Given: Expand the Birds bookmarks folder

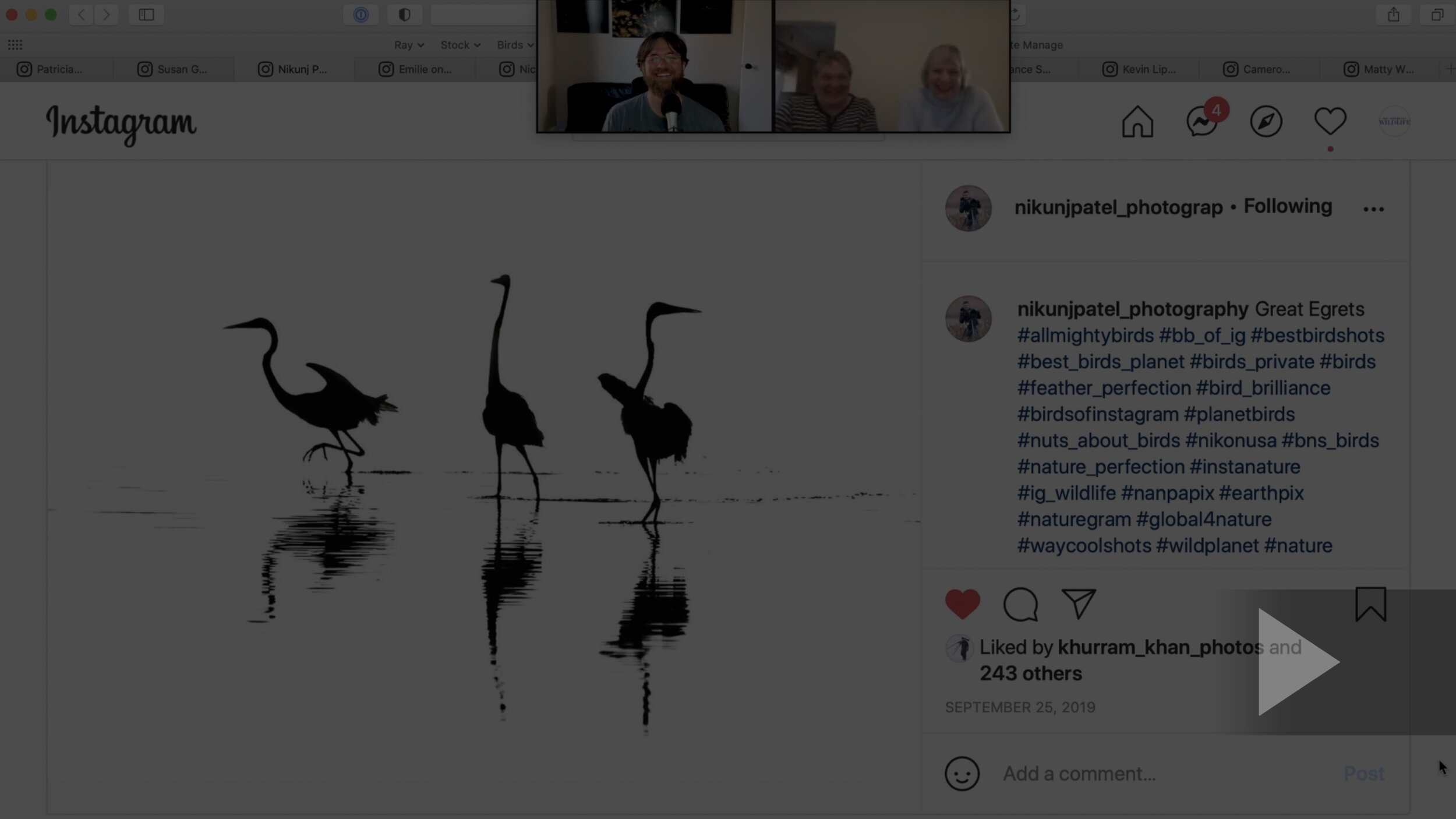Looking at the screenshot, I should click(x=514, y=45).
